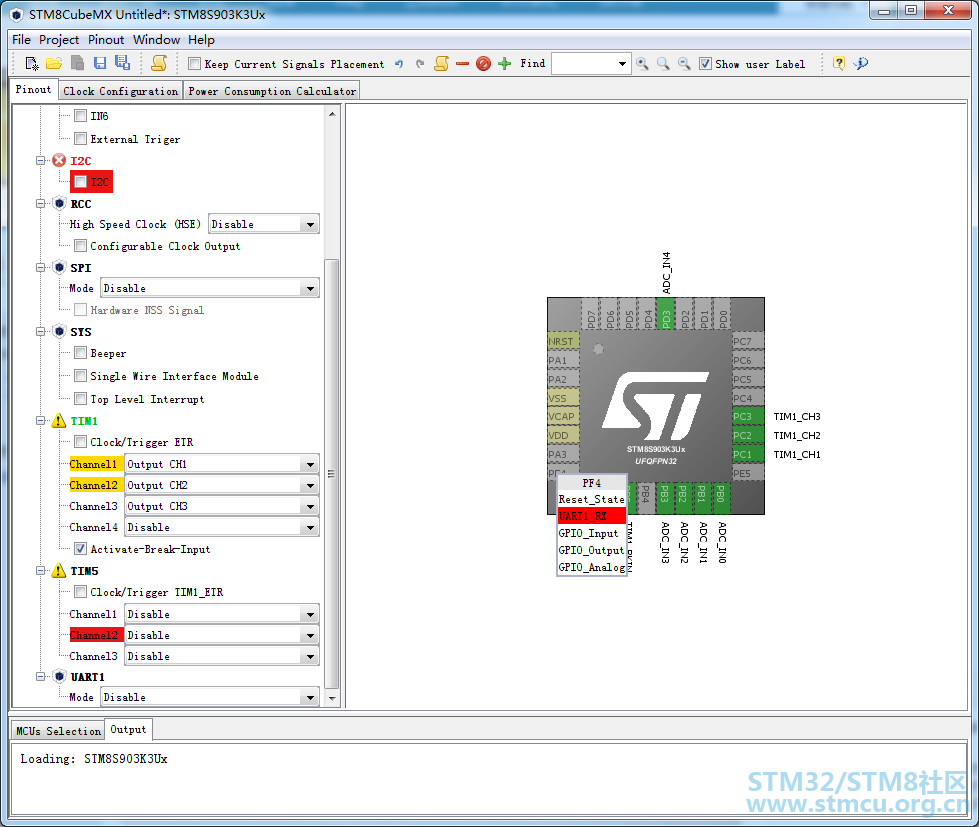
Task: Open the Project menu
Action: pyautogui.click(x=59, y=39)
